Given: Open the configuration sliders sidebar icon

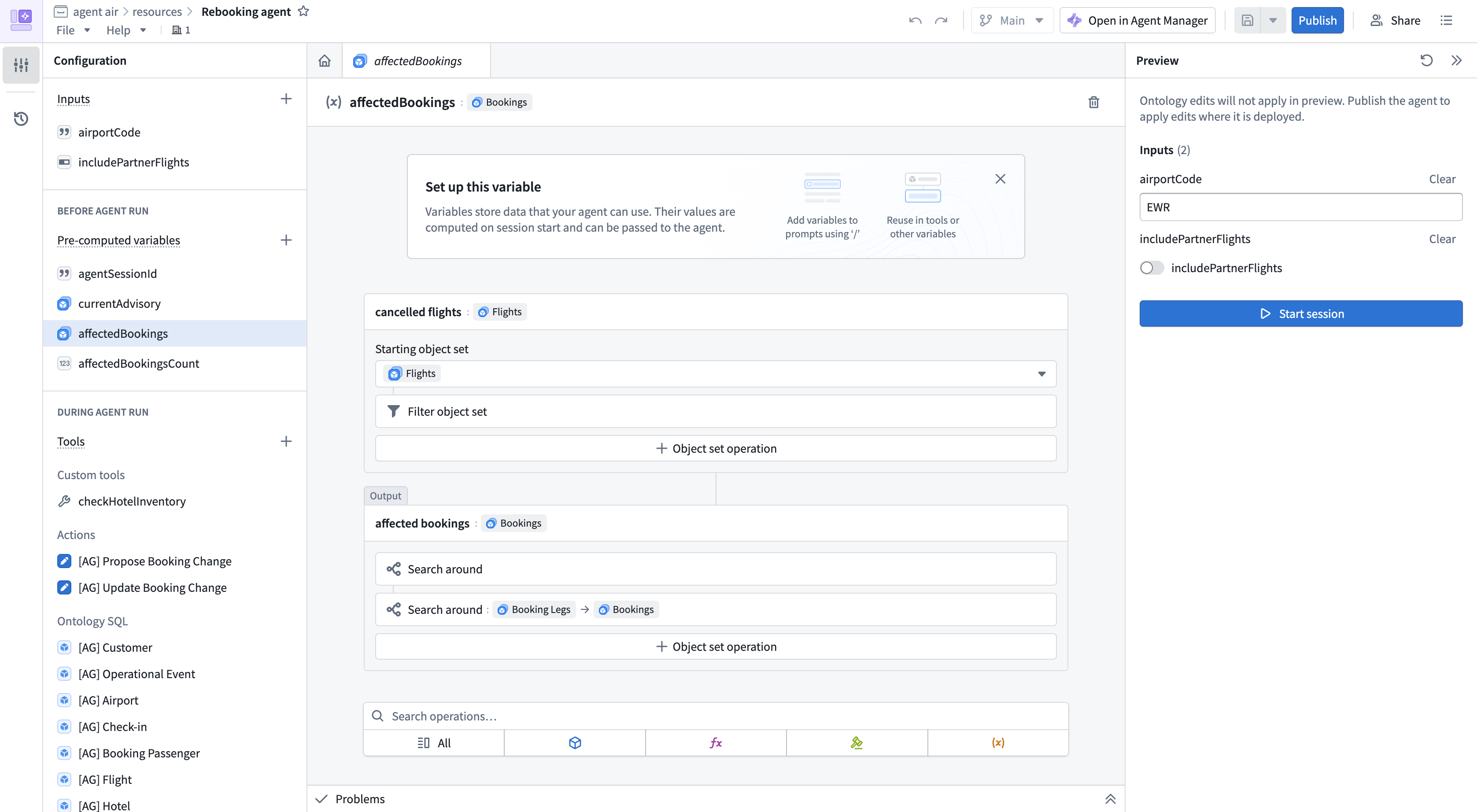Looking at the screenshot, I should [21, 65].
